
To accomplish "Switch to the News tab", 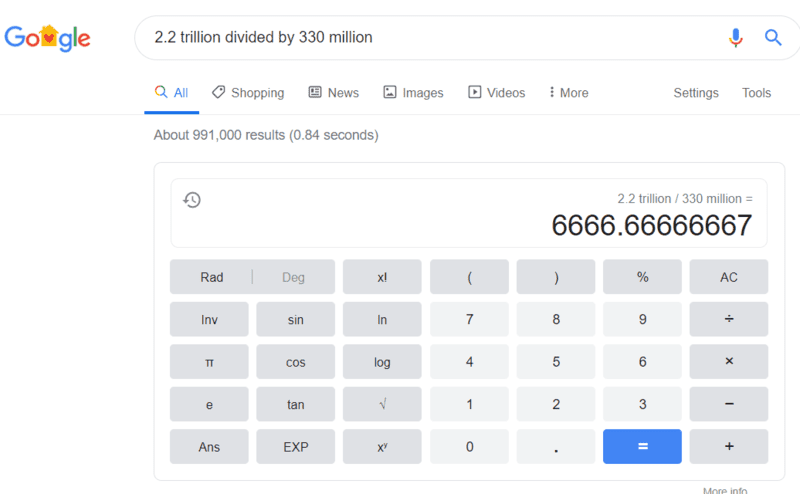I will pyautogui.click(x=334, y=92).
